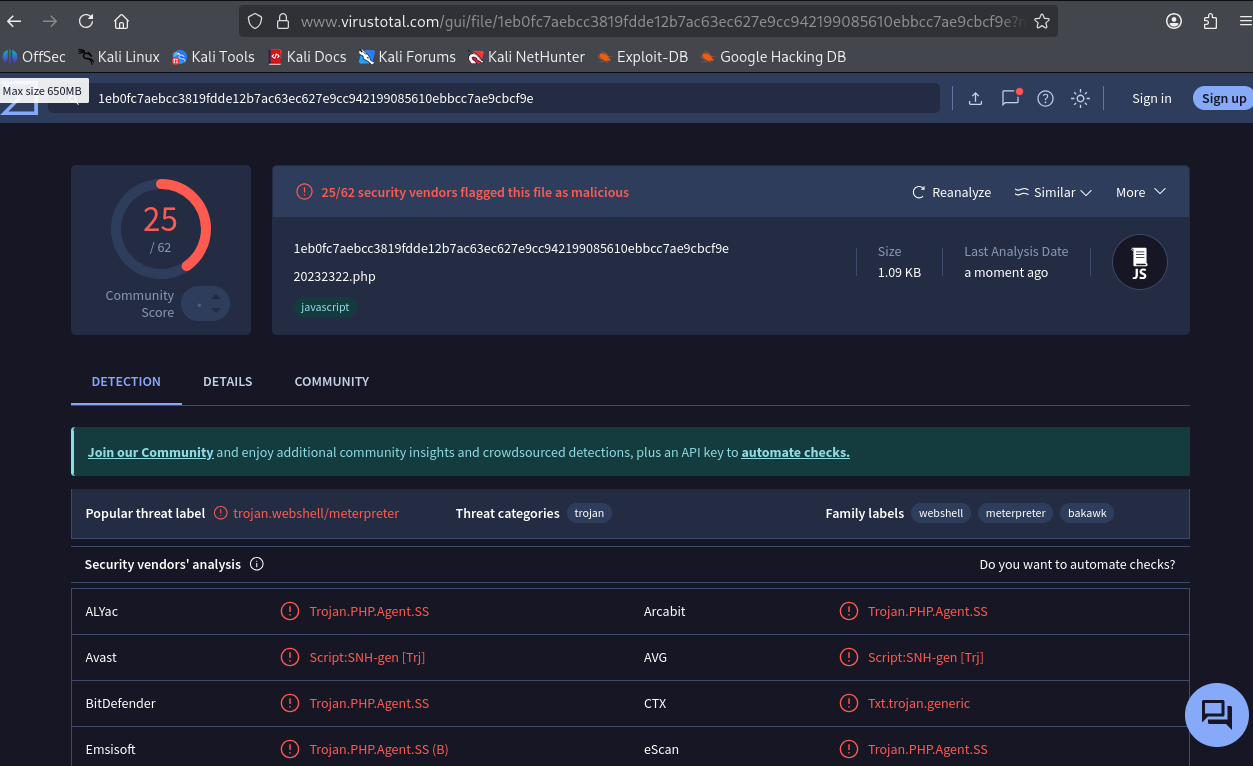The width and height of the screenshot is (1253, 766).
Task: Click the info icon beside Security vendors' analysis
Action: [257, 564]
